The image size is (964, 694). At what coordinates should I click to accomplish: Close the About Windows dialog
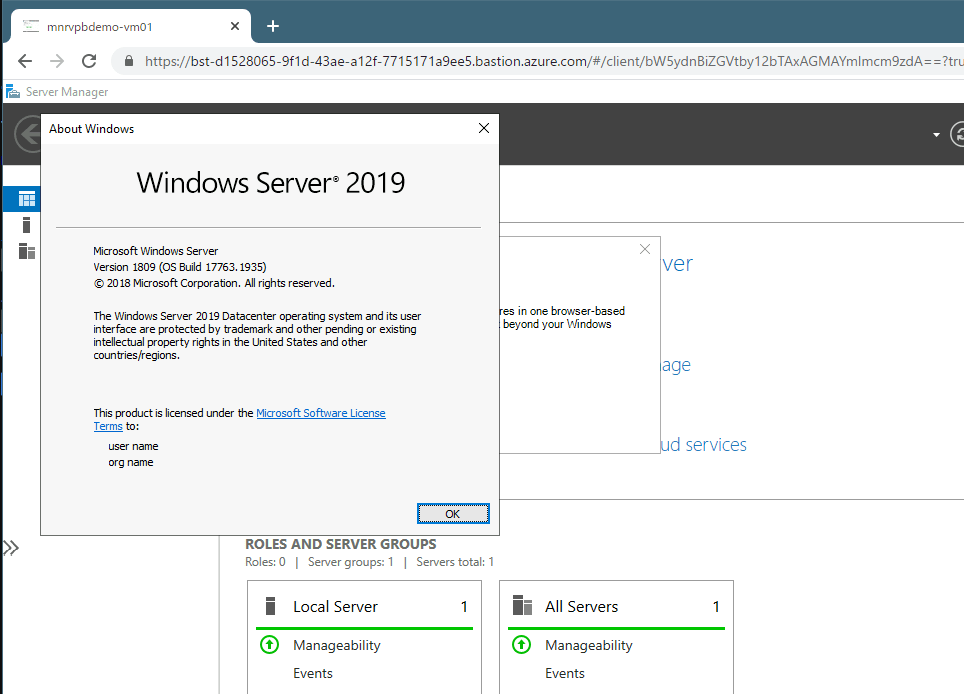pos(484,128)
